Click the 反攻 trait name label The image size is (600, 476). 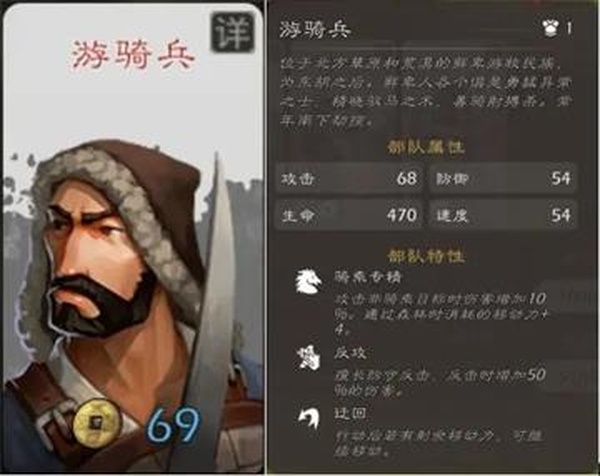click(350, 353)
